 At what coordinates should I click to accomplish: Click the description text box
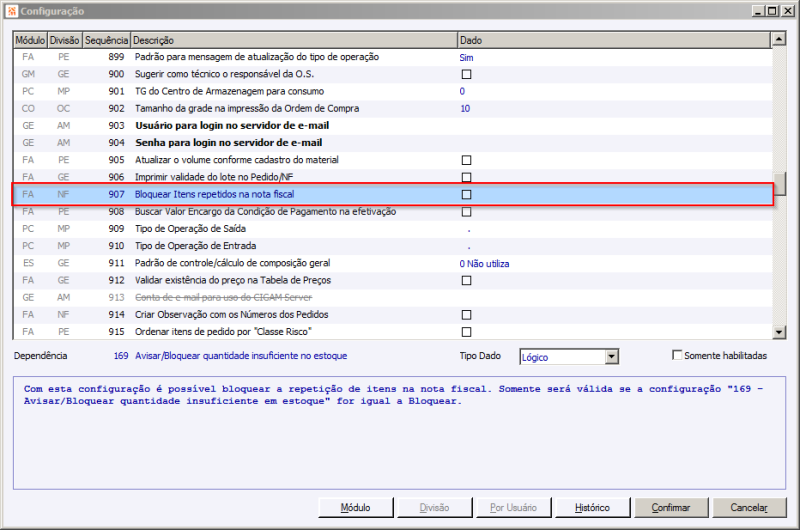coord(399,433)
